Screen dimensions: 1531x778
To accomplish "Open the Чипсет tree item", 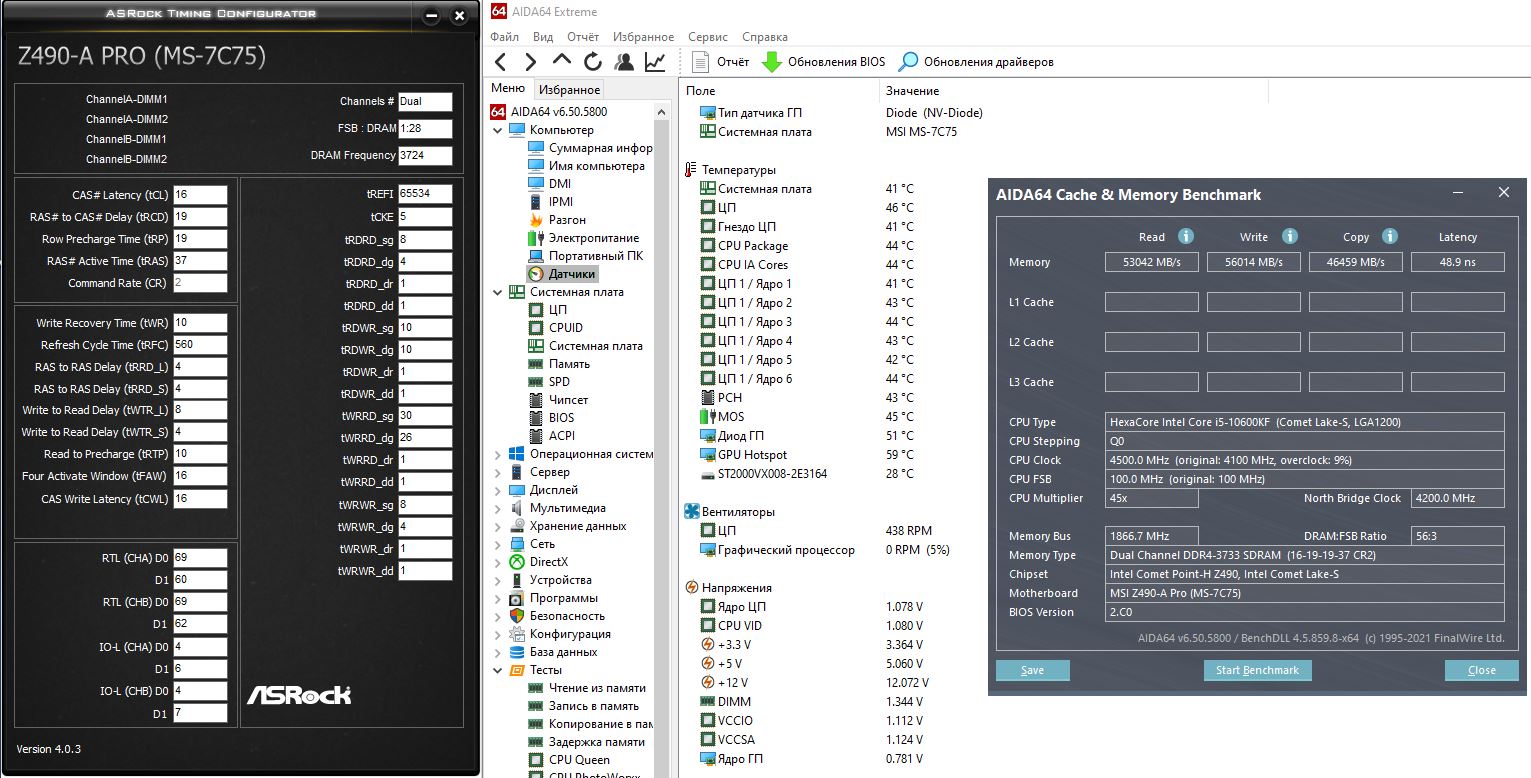I will tap(558, 399).
